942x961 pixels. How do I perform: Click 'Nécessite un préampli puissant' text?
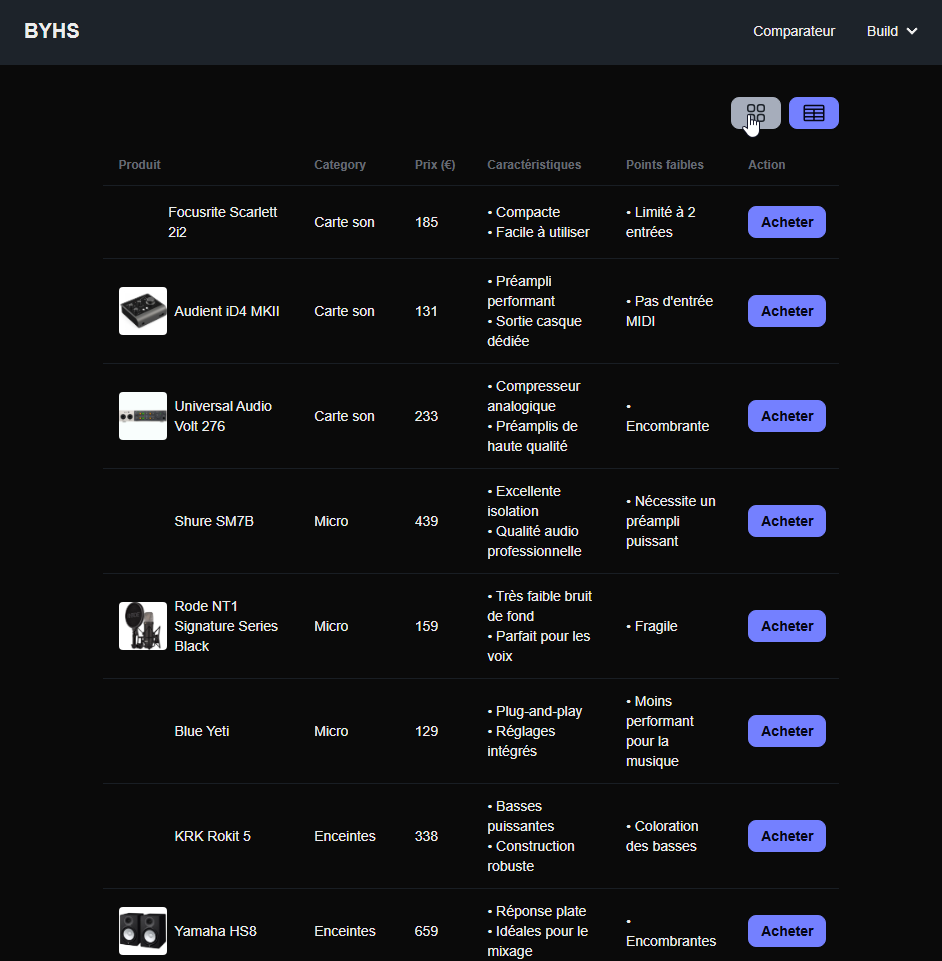[670, 521]
